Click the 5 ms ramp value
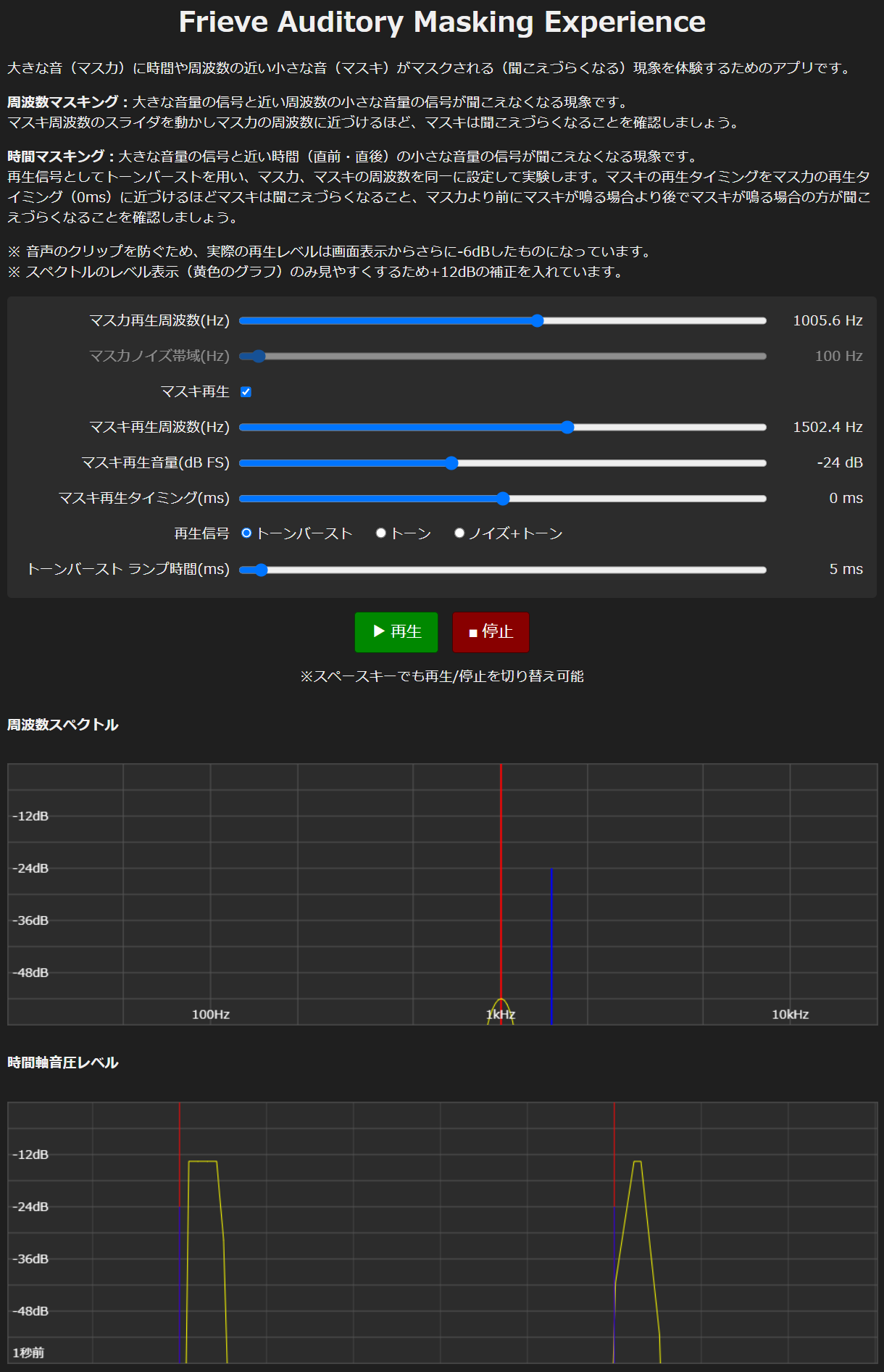This screenshot has width=884, height=1372. point(846,569)
